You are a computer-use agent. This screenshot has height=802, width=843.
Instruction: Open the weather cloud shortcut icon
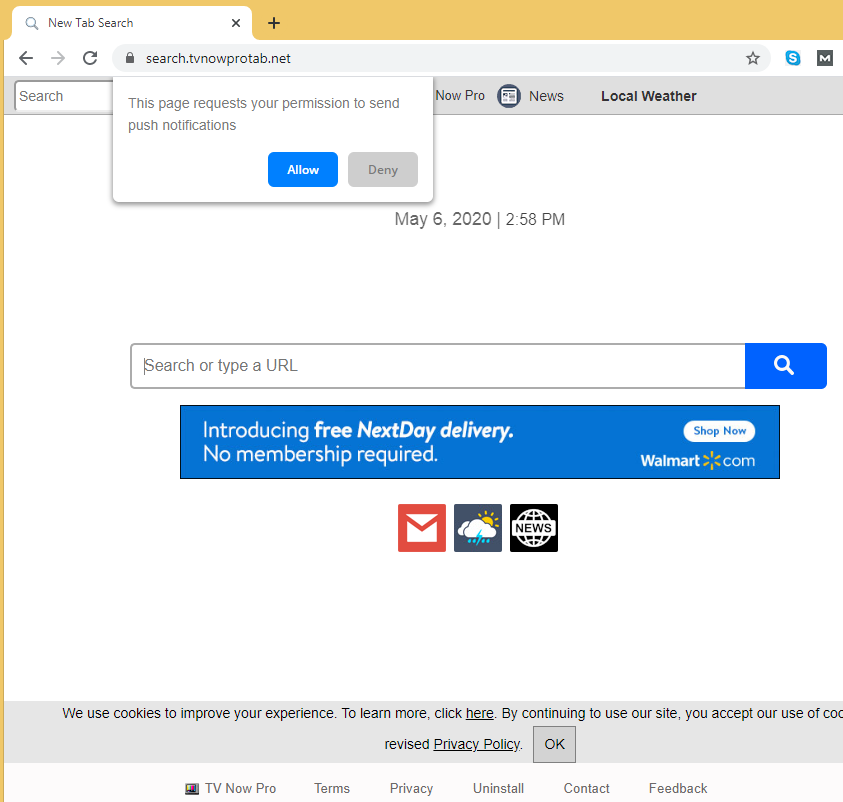tap(477, 528)
